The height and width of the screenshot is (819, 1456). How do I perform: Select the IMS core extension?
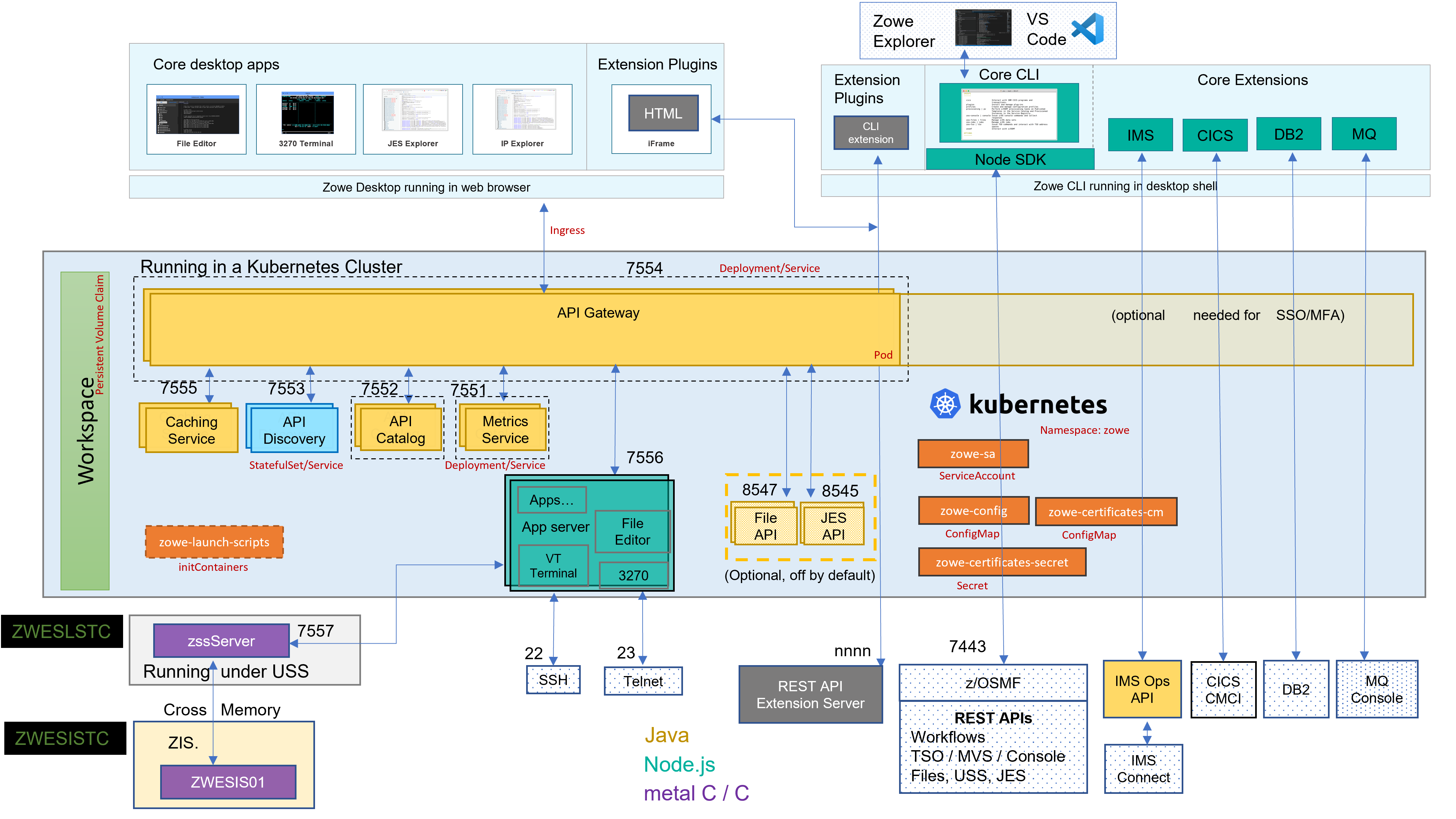tap(1140, 135)
